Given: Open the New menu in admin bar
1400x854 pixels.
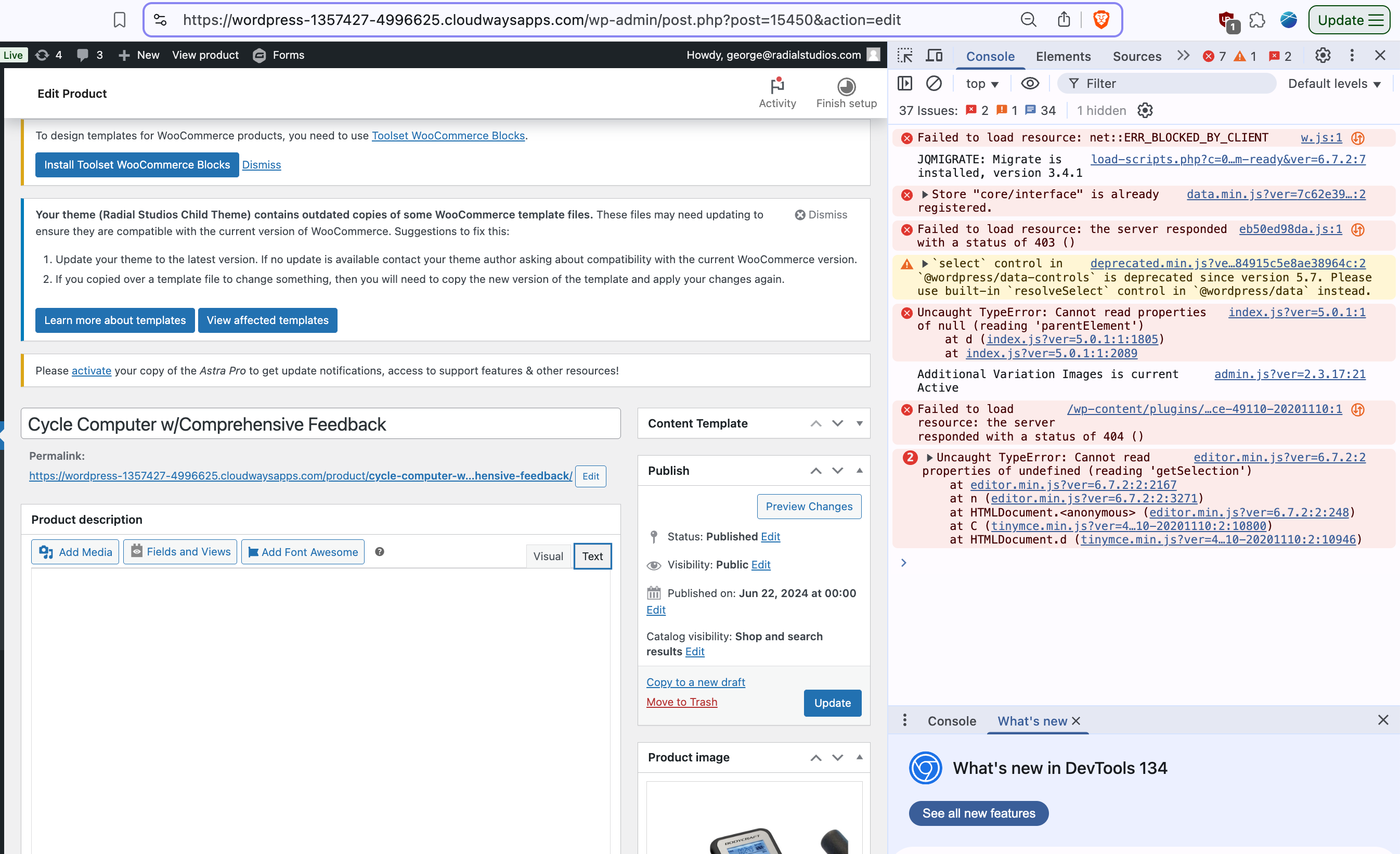Looking at the screenshot, I should point(139,55).
